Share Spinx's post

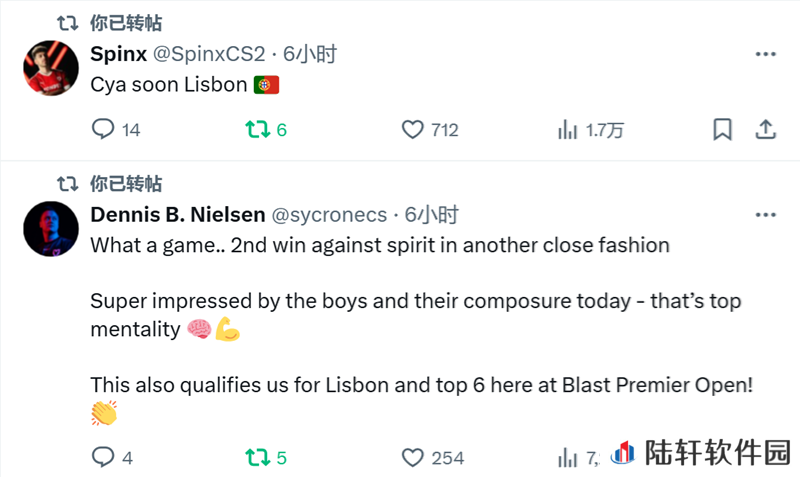(765, 130)
